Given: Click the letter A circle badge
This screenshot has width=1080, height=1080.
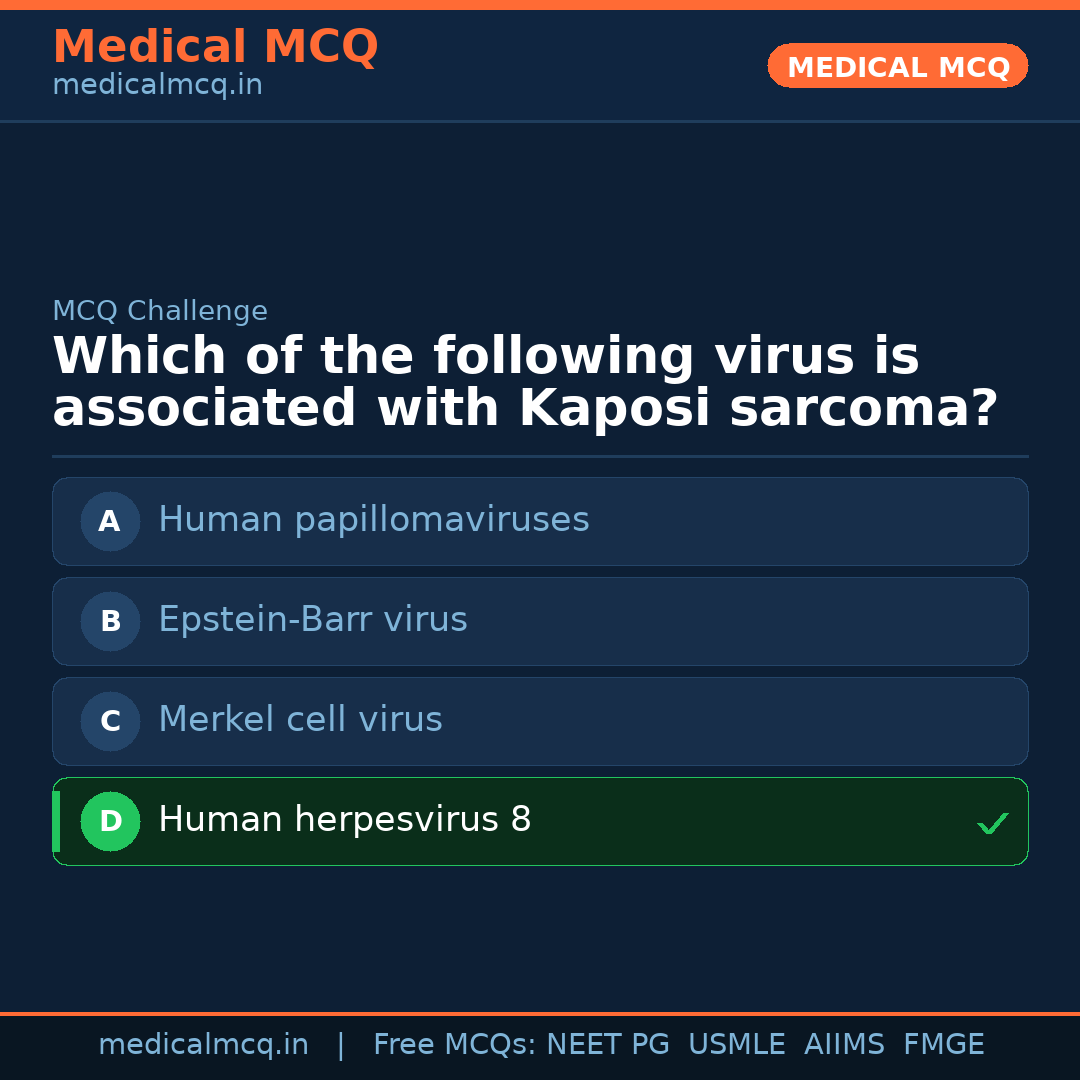Looking at the screenshot, I should click(110, 521).
